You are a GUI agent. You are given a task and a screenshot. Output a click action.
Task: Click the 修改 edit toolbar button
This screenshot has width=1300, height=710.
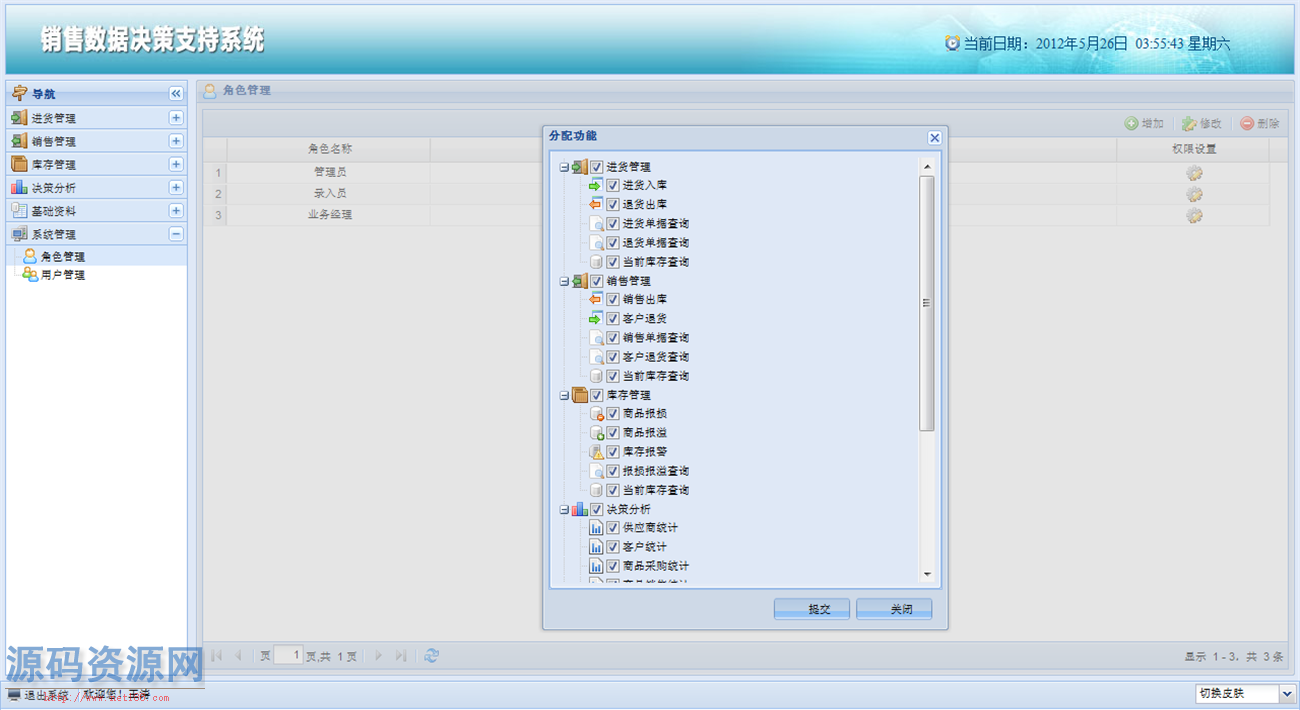tap(1201, 123)
